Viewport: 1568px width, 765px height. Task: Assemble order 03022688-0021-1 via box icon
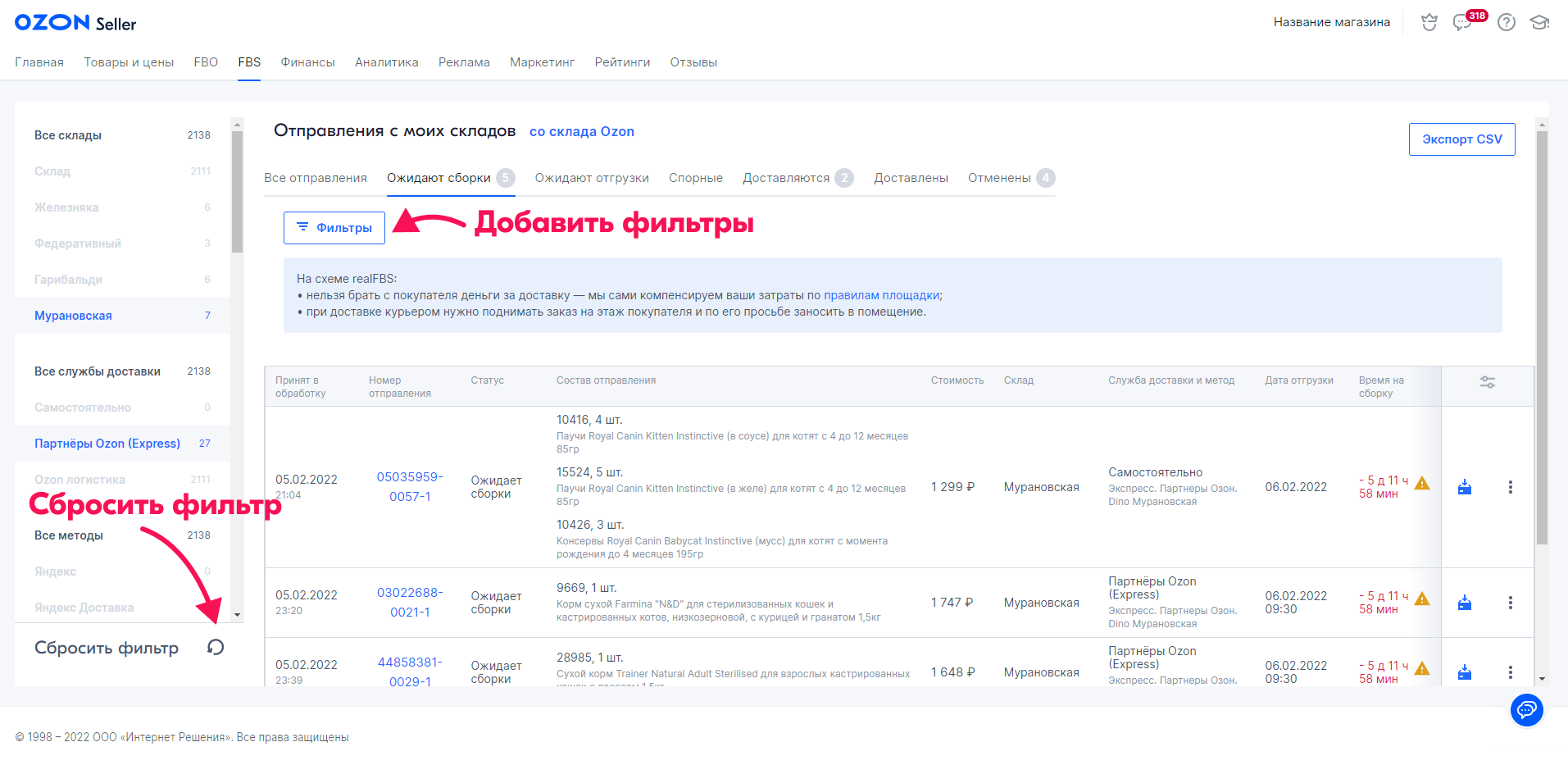click(x=1465, y=603)
